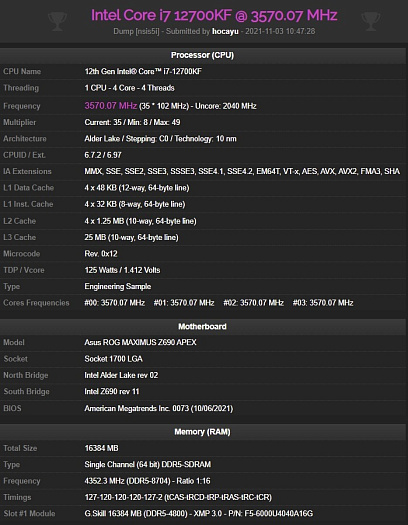Click the IA Extensions list value
The height and width of the screenshot is (525, 408).
click(242, 171)
